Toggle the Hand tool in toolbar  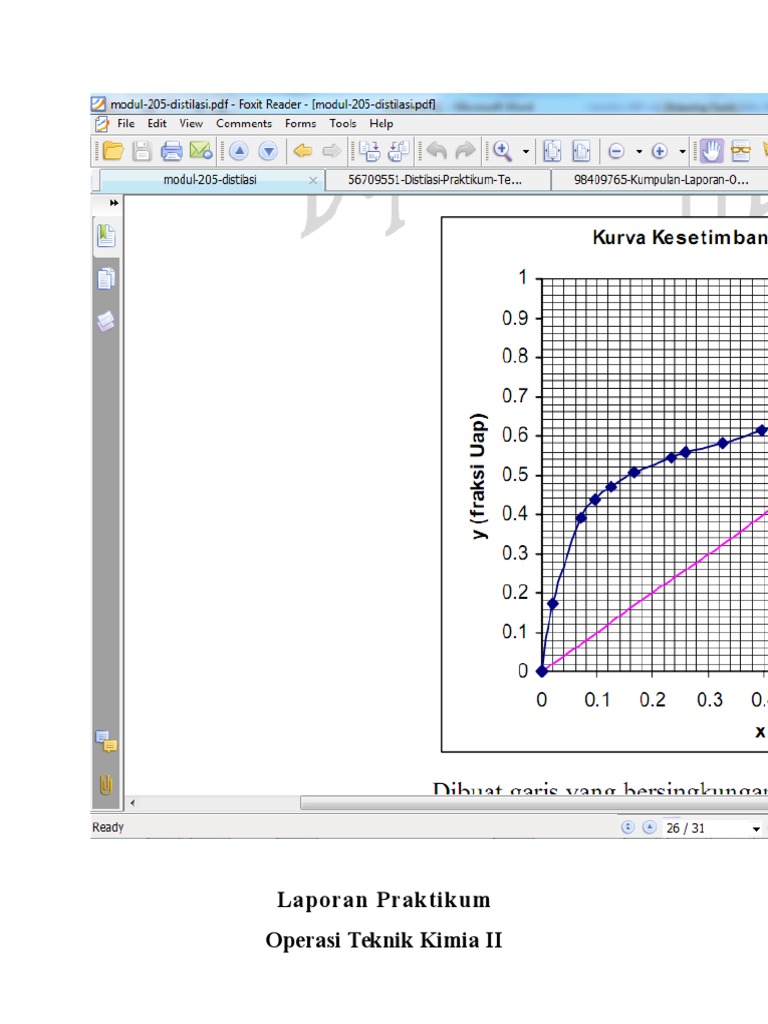coord(711,151)
